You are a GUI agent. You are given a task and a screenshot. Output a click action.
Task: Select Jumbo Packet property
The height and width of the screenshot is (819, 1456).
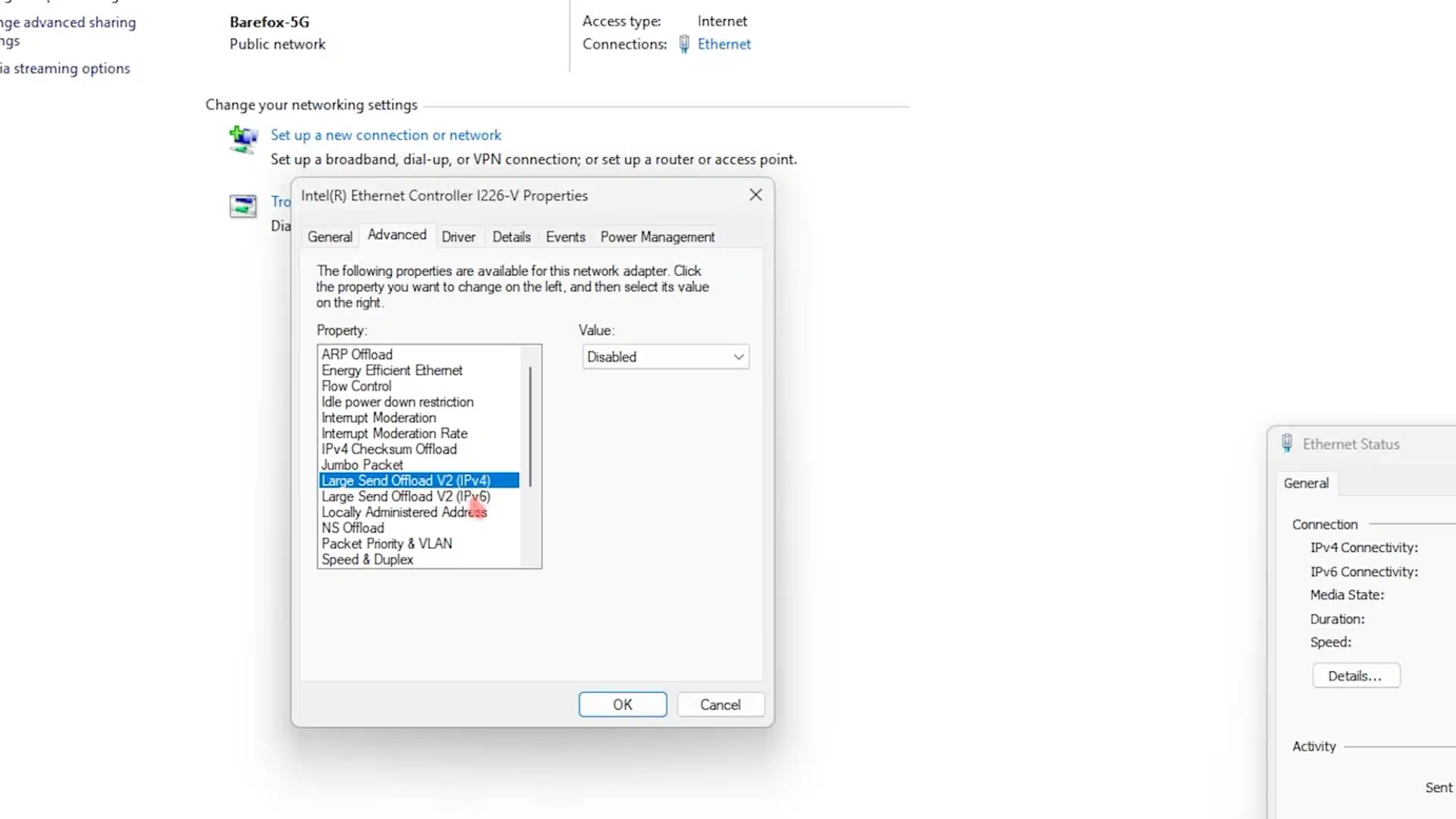point(419,465)
